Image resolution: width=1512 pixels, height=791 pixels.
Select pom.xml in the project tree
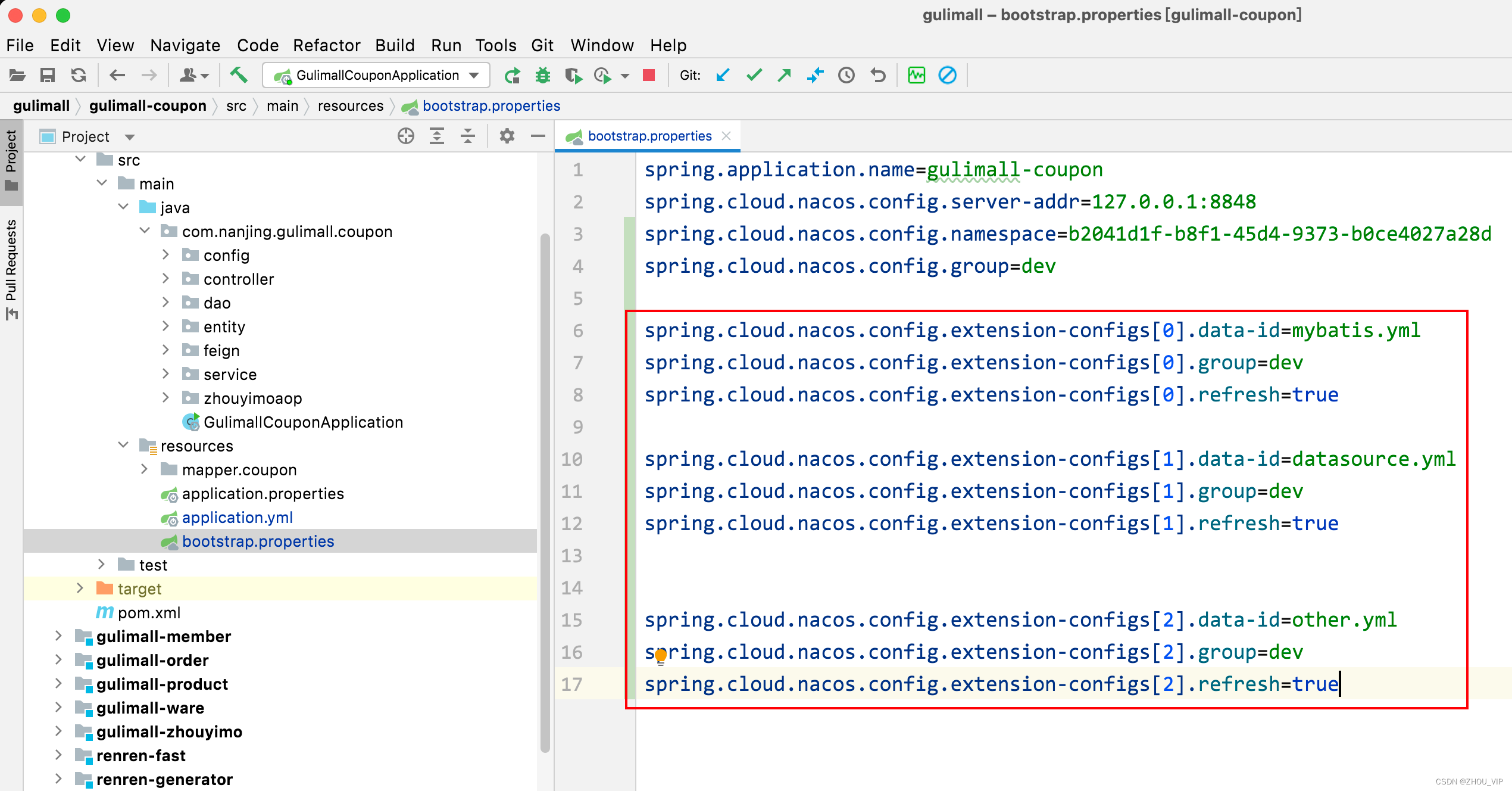tap(149, 612)
